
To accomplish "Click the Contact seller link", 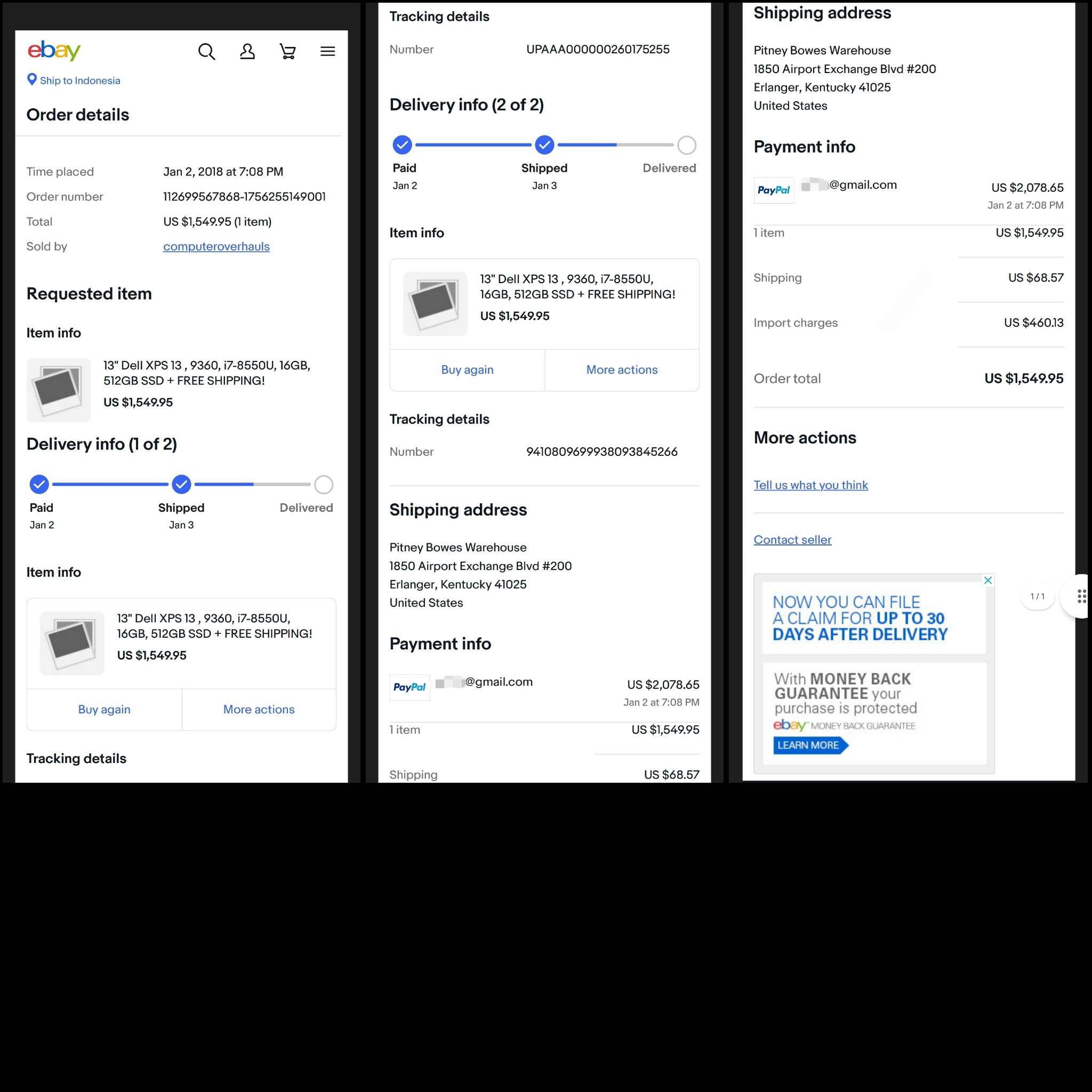I will [792, 540].
